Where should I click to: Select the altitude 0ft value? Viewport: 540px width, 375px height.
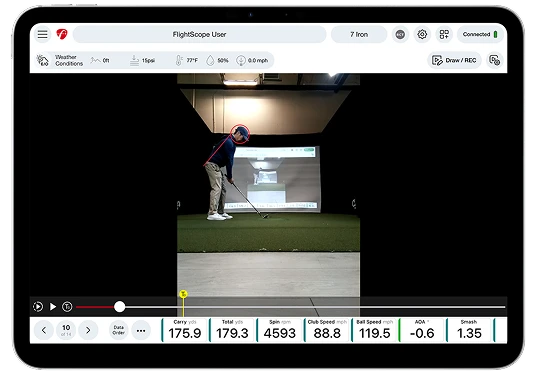(x=100, y=60)
